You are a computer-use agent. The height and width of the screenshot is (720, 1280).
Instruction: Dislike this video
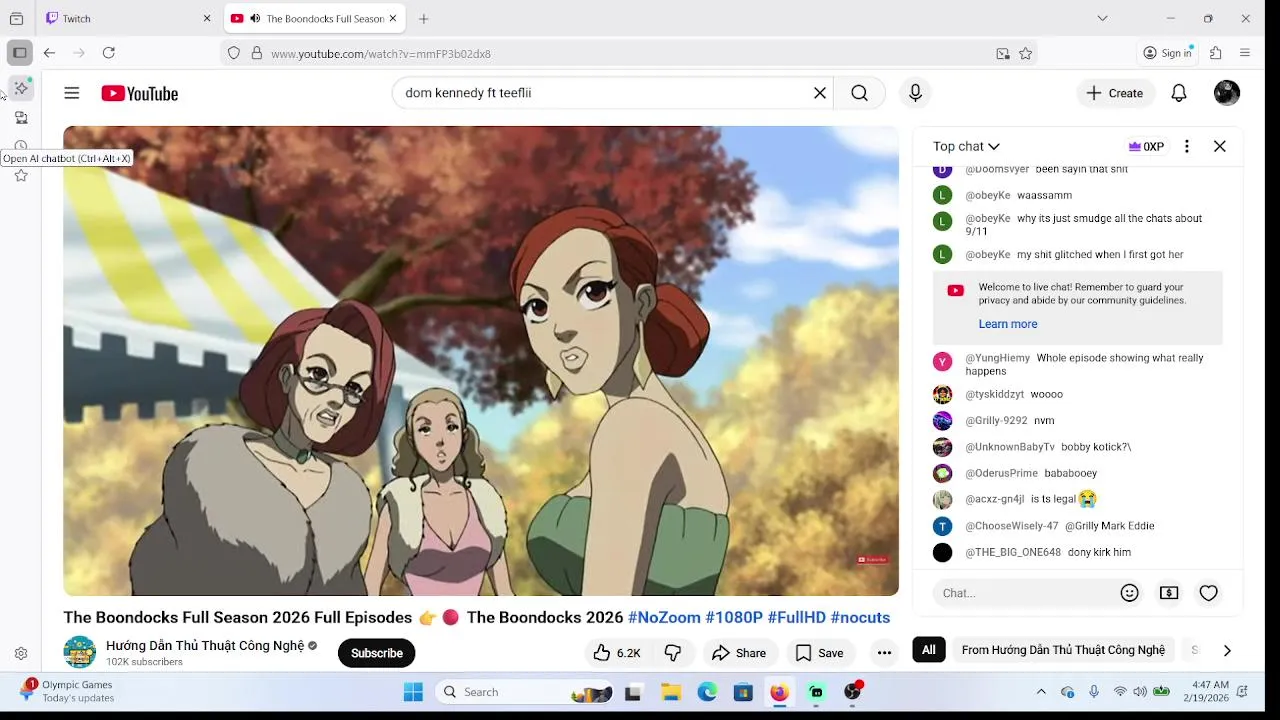(673, 653)
